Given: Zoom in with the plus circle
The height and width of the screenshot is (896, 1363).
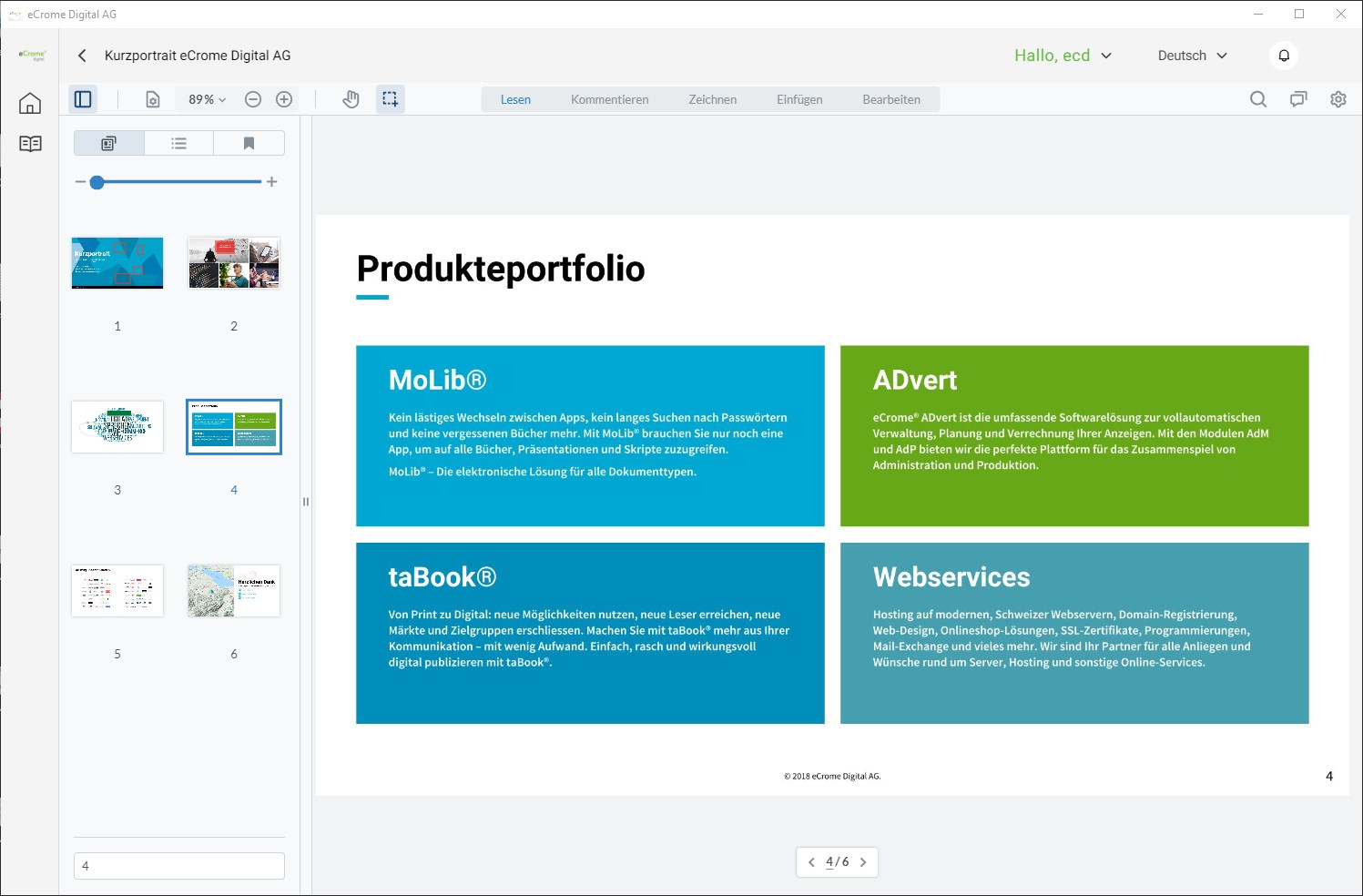Looking at the screenshot, I should (284, 99).
